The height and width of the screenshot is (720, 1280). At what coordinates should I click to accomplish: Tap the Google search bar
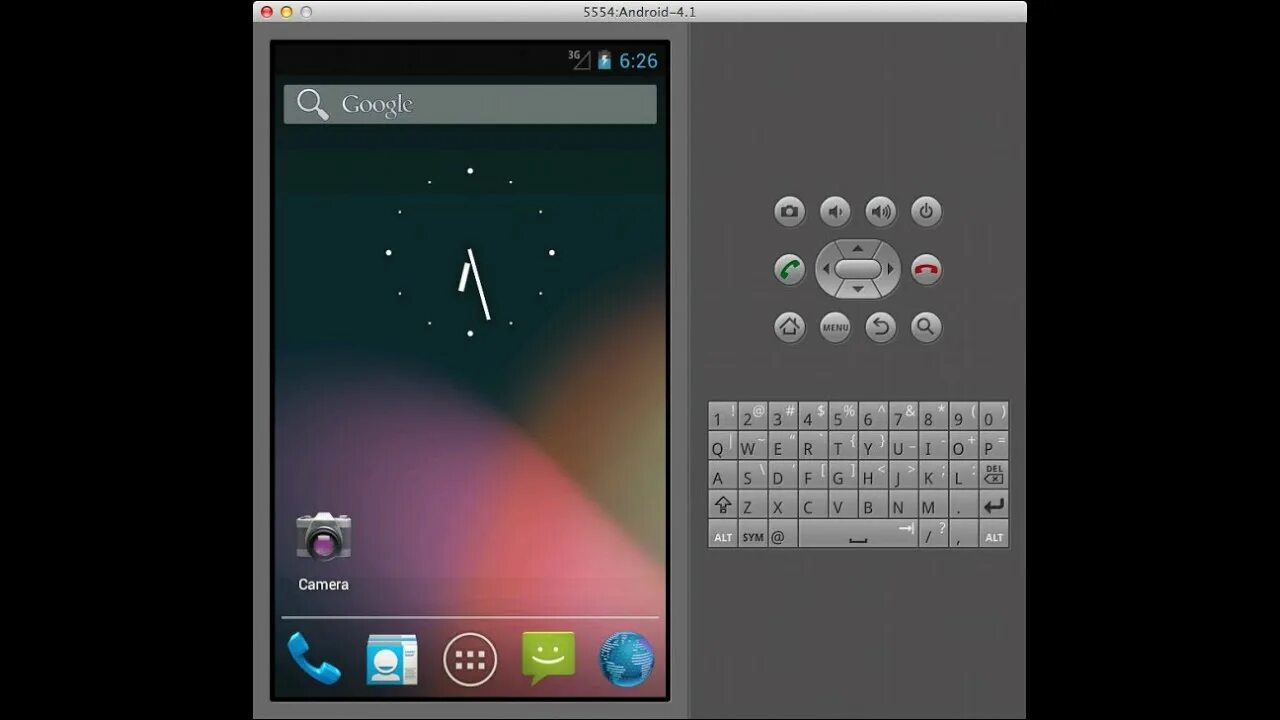click(x=470, y=104)
